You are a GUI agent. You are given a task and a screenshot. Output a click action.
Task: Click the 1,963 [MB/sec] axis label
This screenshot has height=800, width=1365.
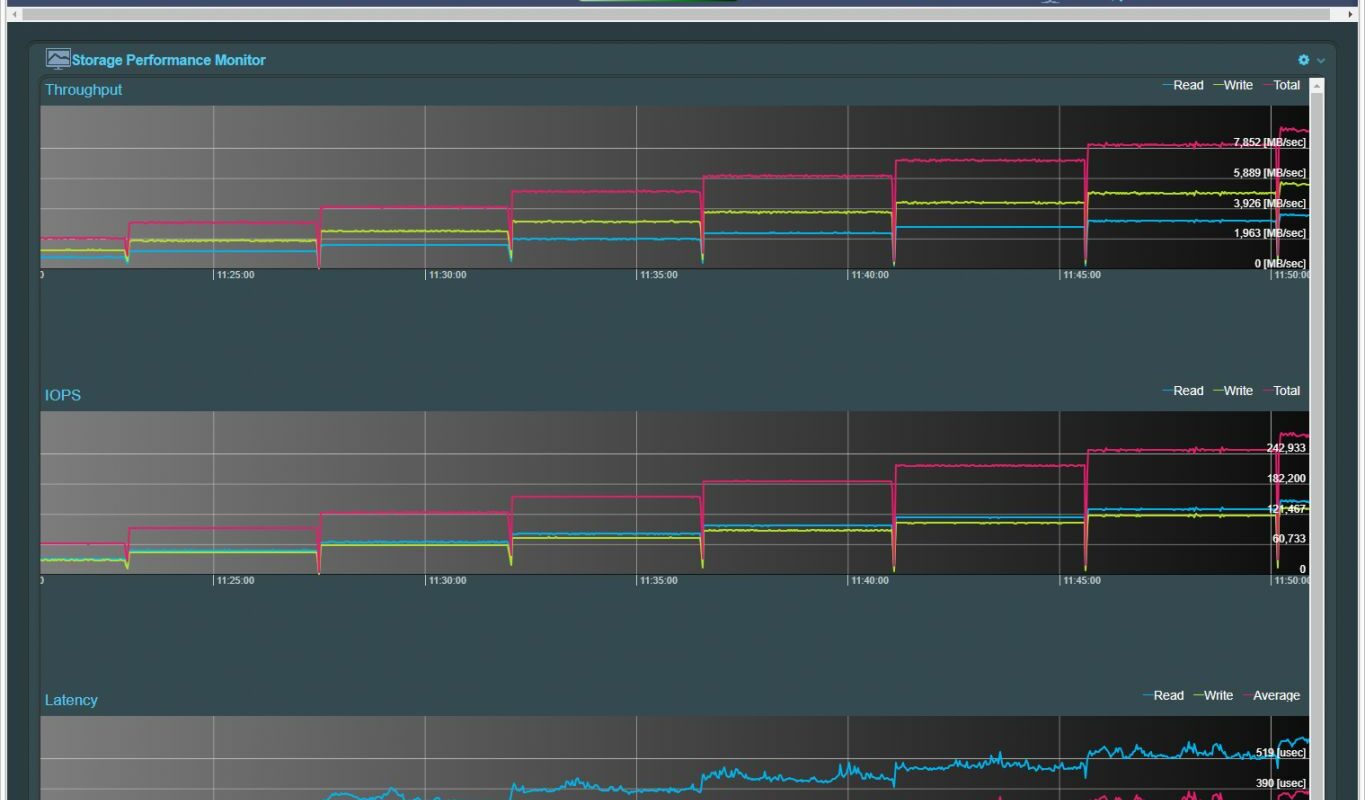pyautogui.click(x=1269, y=233)
